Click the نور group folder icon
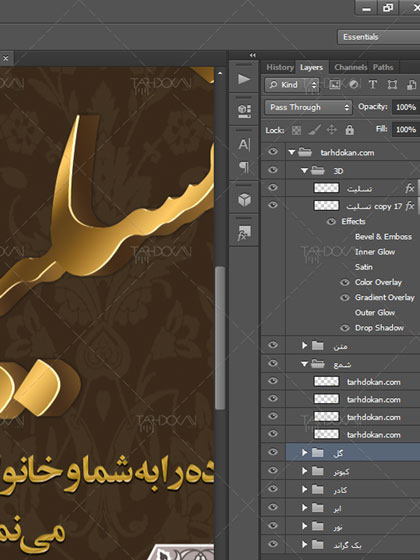The width and height of the screenshot is (420, 560). [318, 526]
